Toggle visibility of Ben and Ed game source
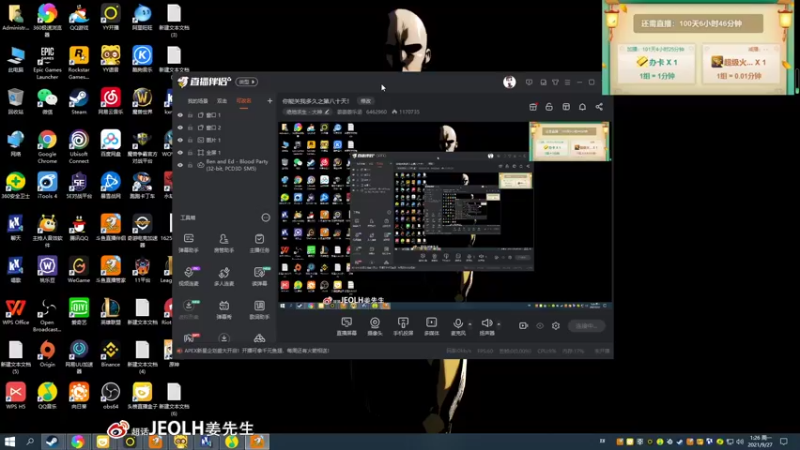This screenshot has width=800, height=450. (180, 165)
